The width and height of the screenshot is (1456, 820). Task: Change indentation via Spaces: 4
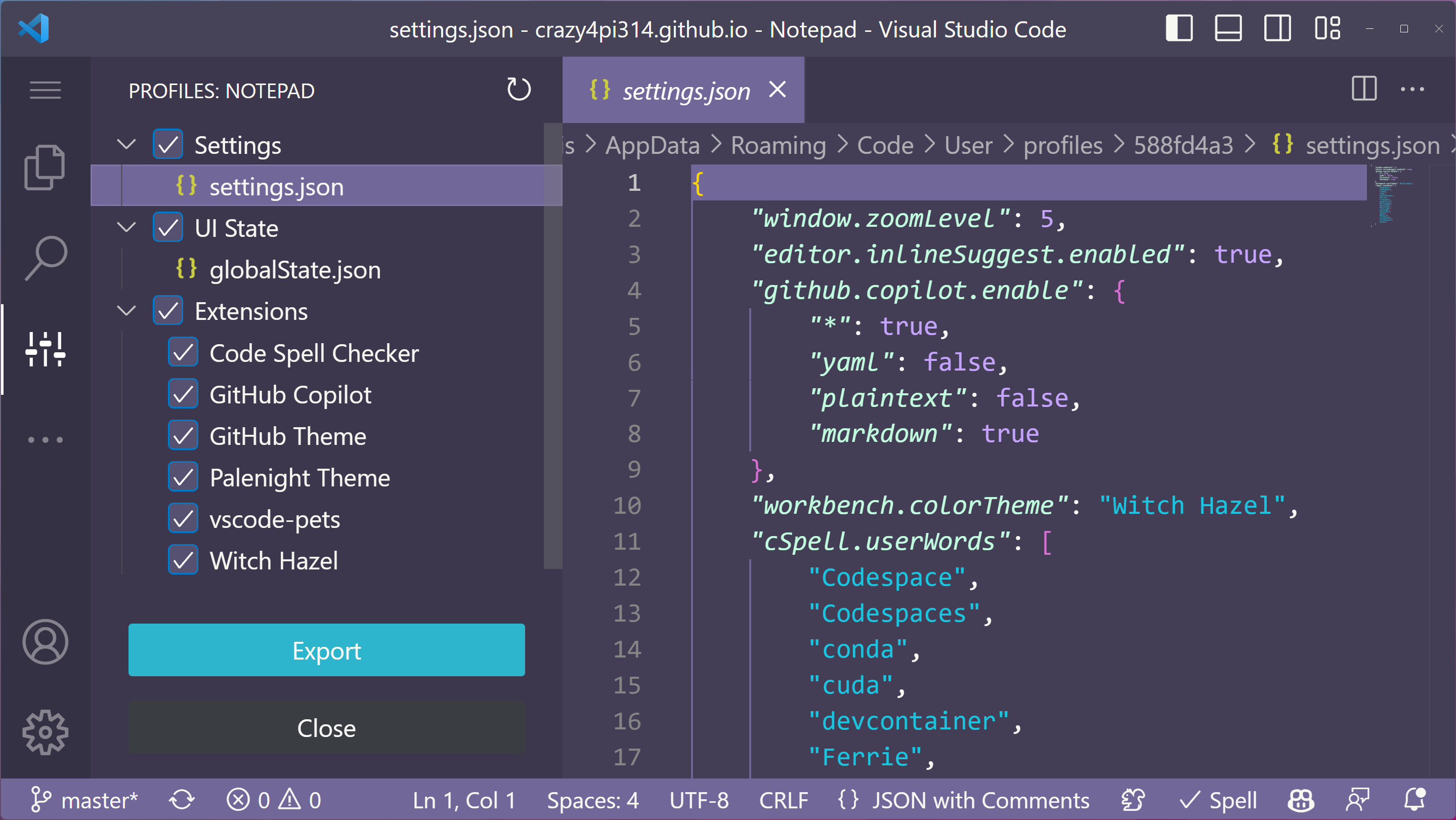(592, 800)
